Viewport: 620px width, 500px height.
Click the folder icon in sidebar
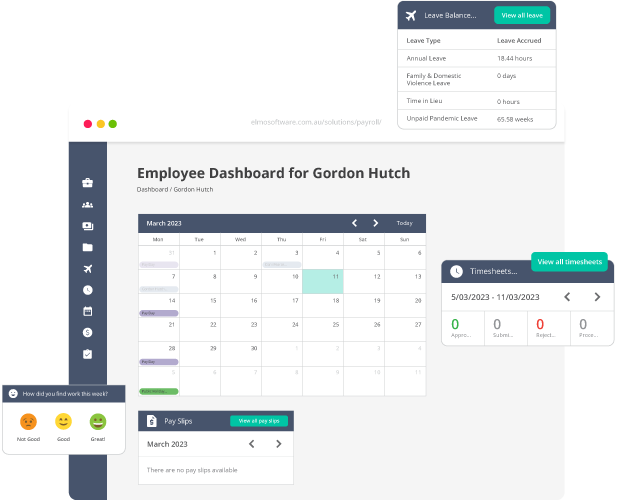(88, 247)
